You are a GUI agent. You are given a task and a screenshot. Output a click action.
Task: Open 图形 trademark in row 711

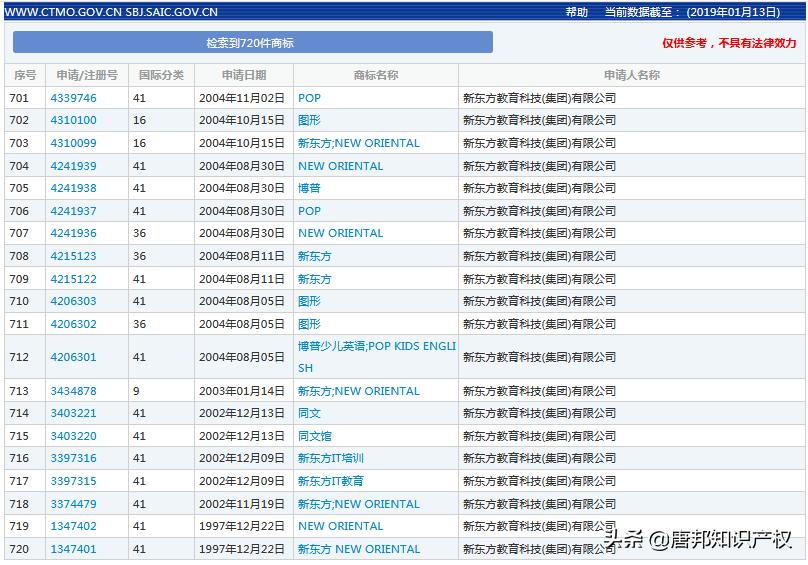(x=309, y=324)
